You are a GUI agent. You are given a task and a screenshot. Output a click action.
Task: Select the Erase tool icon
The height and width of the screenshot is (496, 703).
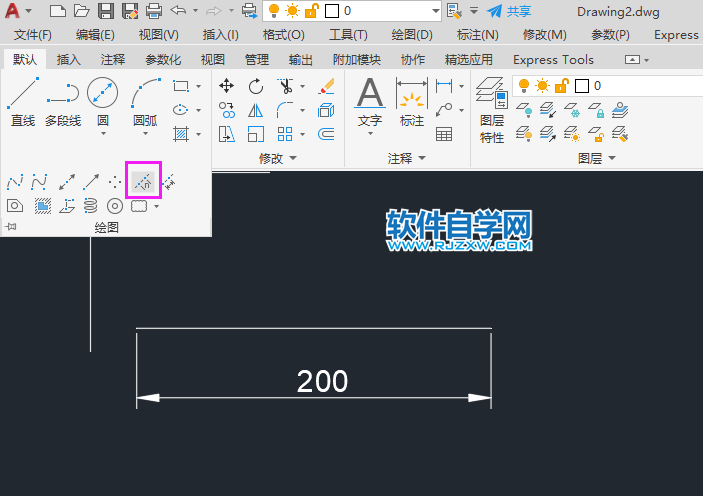[x=326, y=86]
